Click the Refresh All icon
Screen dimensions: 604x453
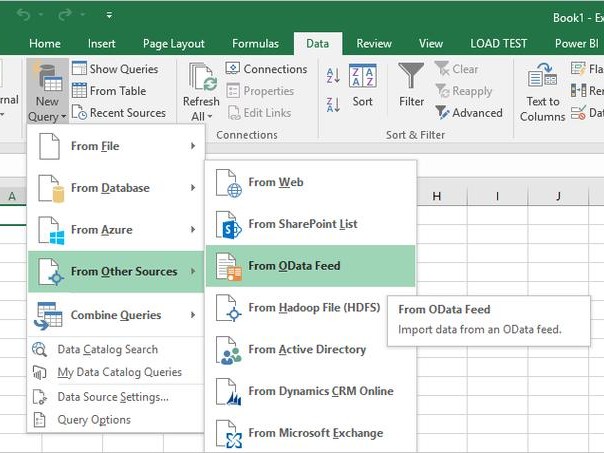(x=203, y=77)
